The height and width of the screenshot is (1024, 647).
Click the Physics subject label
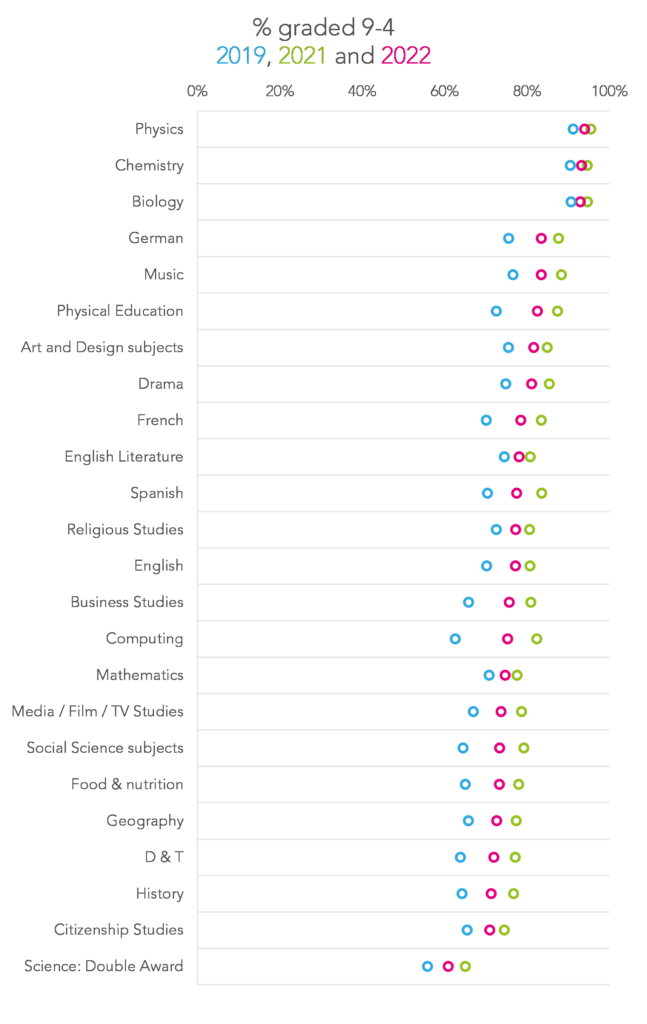pos(159,129)
